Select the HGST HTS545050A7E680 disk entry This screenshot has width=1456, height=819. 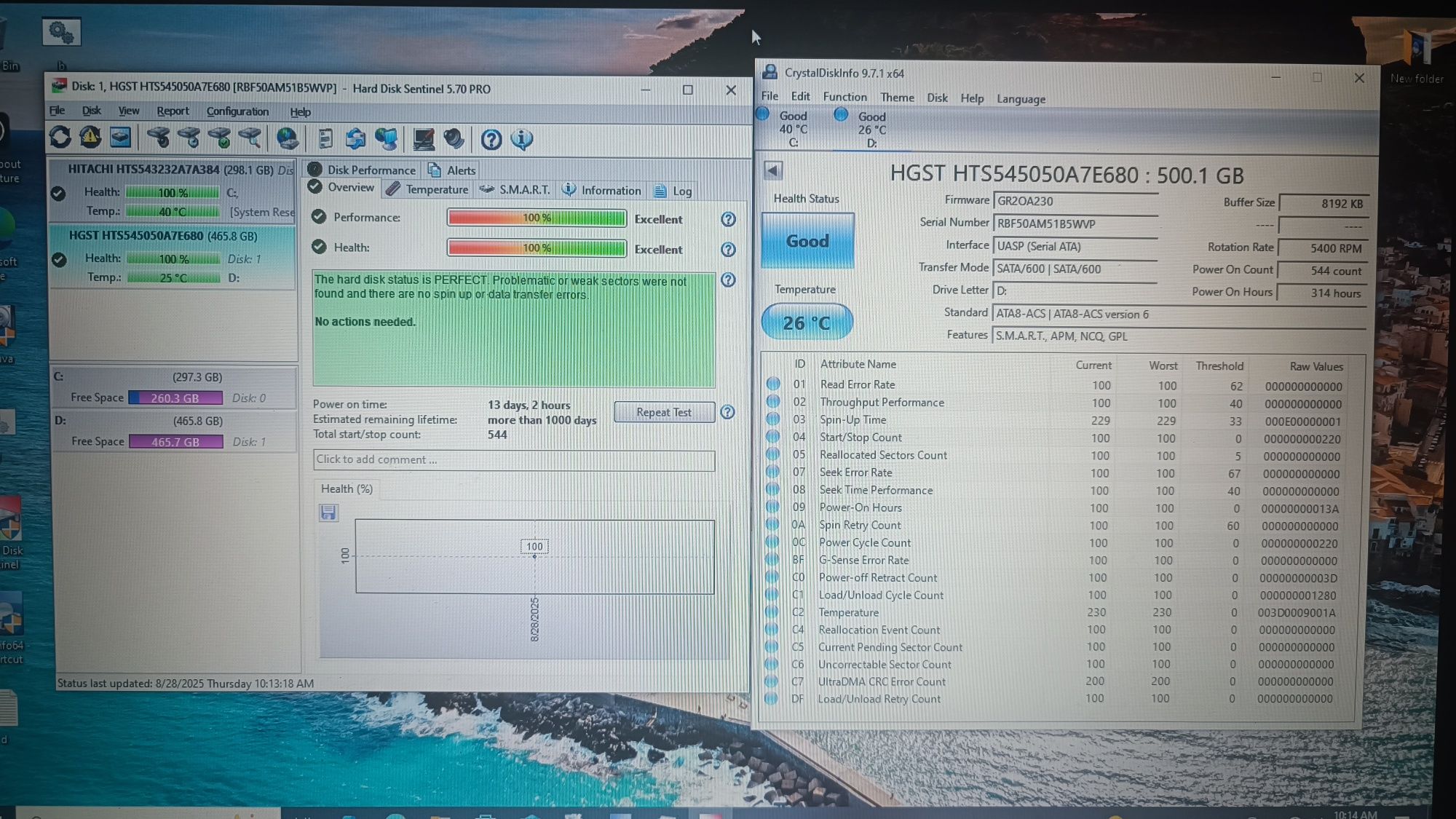173,257
